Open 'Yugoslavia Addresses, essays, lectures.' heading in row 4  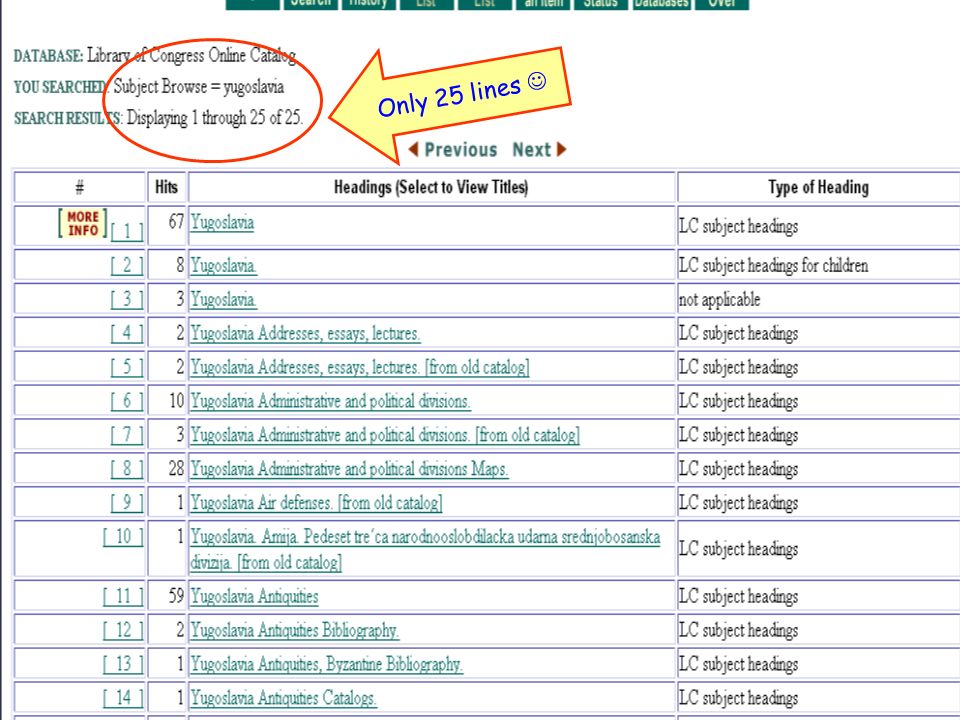click(x=305, y=333)
